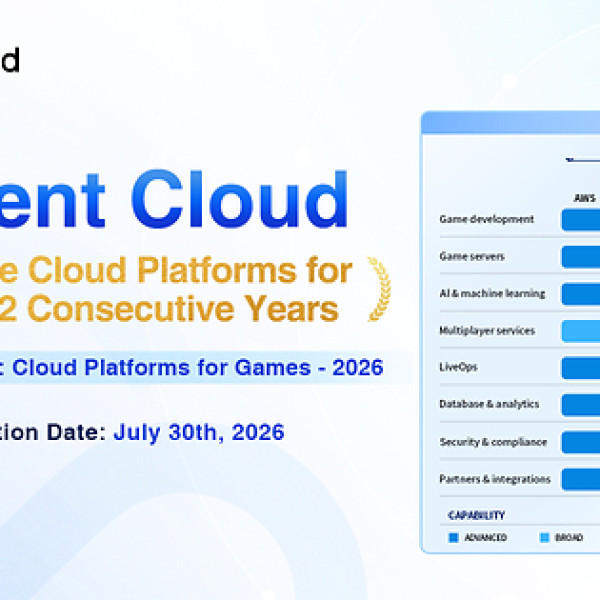Click the AWS bar for Partners & integrations

point(581,479)
